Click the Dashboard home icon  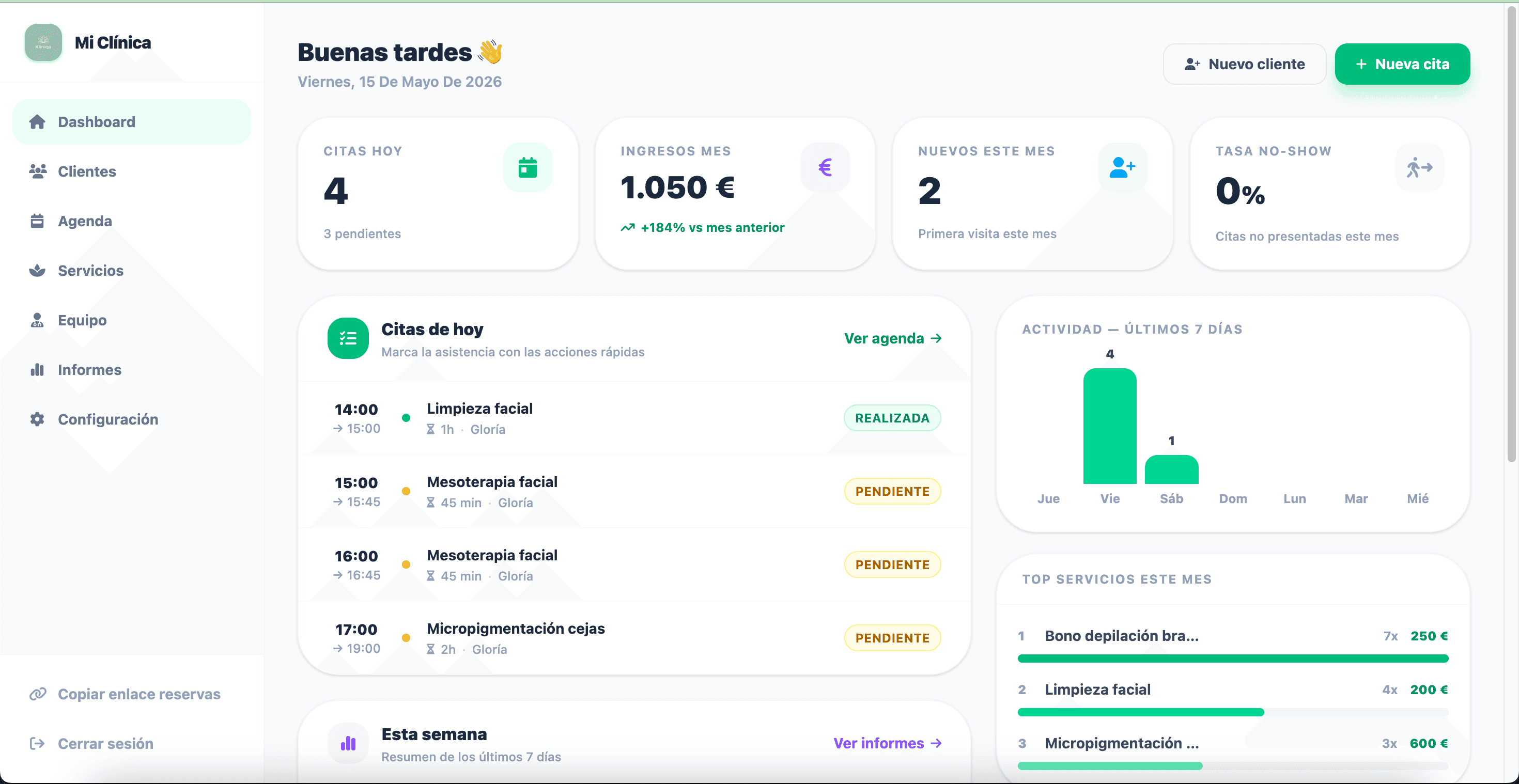(37, 122)
